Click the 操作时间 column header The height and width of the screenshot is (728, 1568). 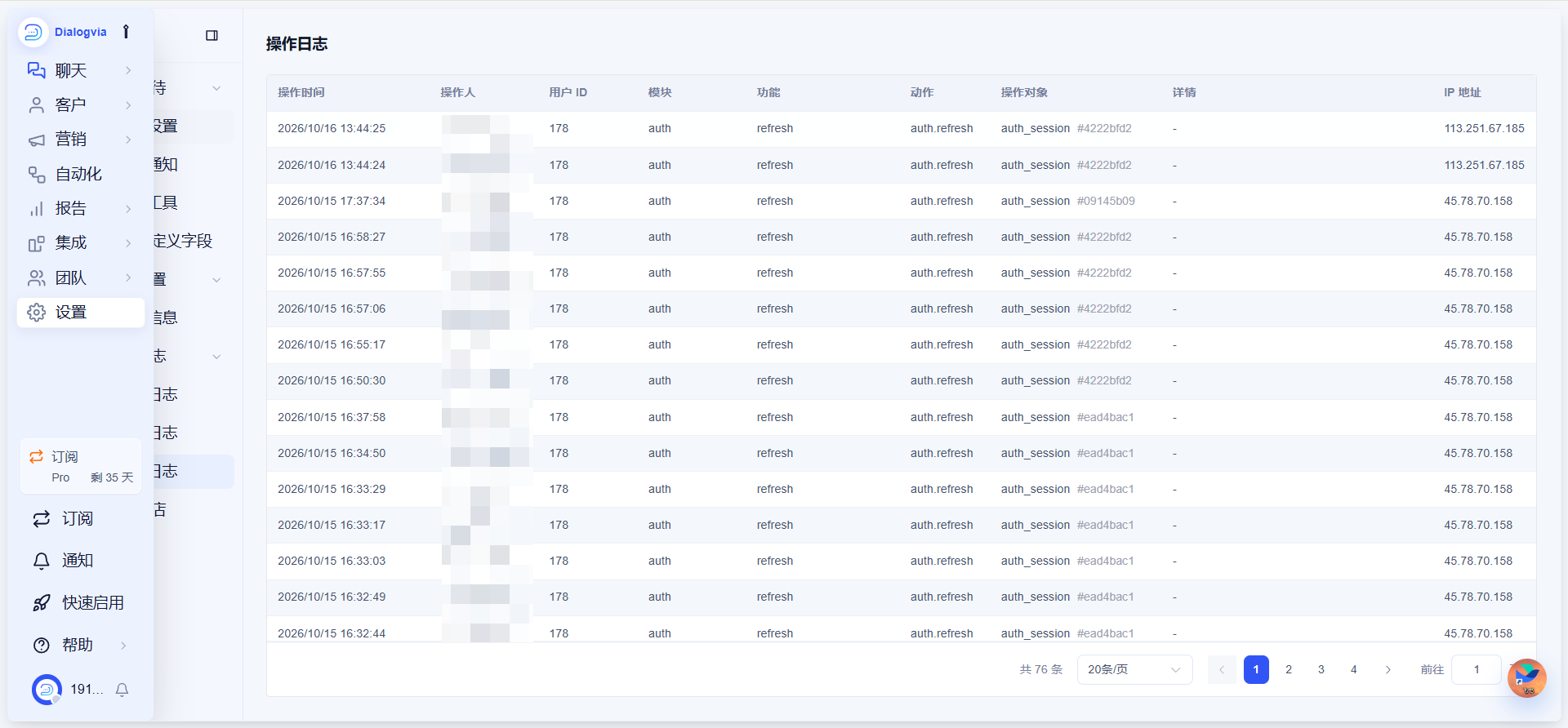point(301,92)
